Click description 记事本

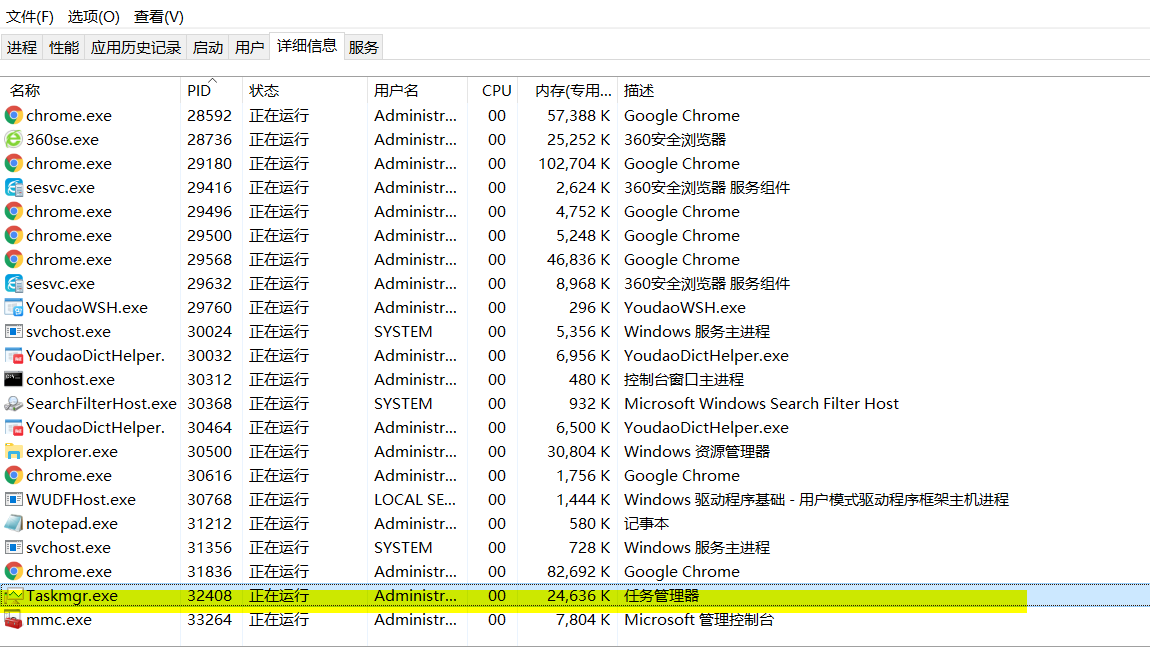(646, 524)
